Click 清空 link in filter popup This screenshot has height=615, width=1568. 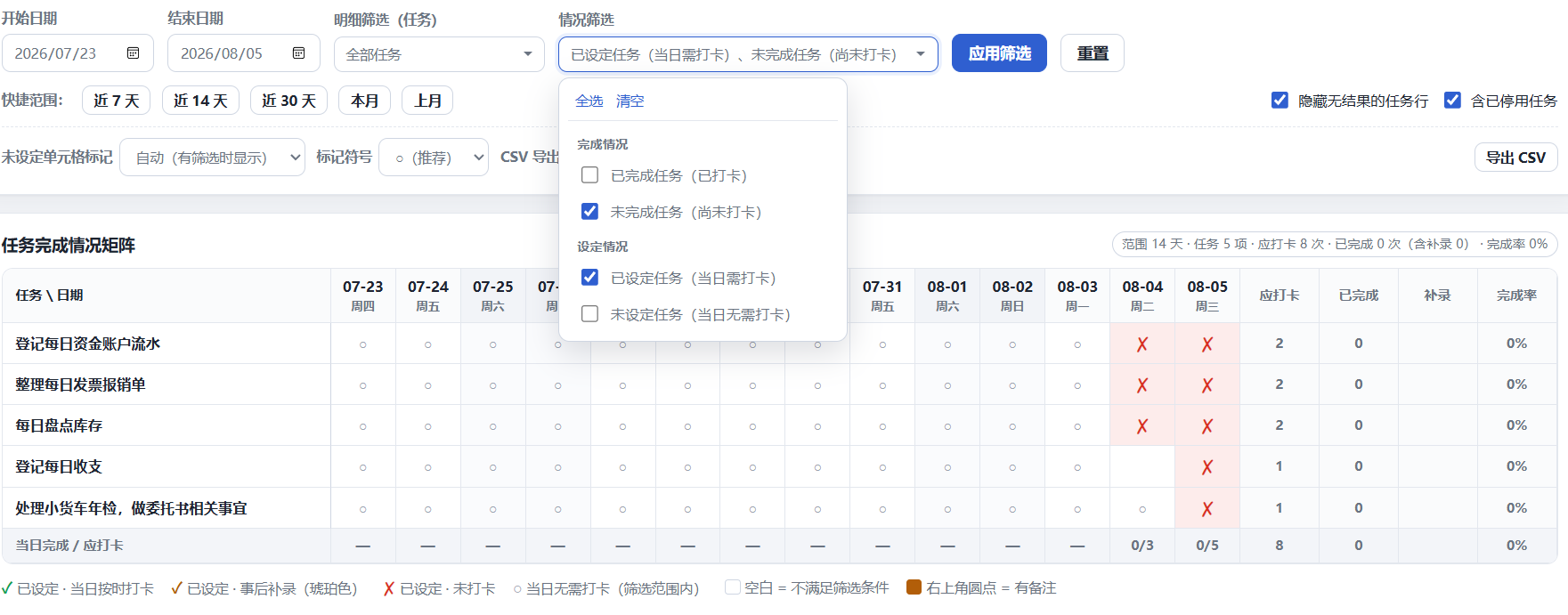pos(630,101)
